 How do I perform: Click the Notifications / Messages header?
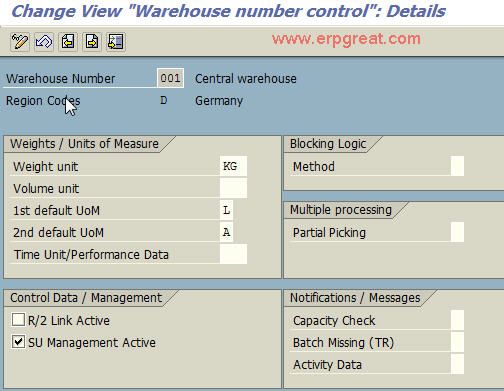pos(355,298)
